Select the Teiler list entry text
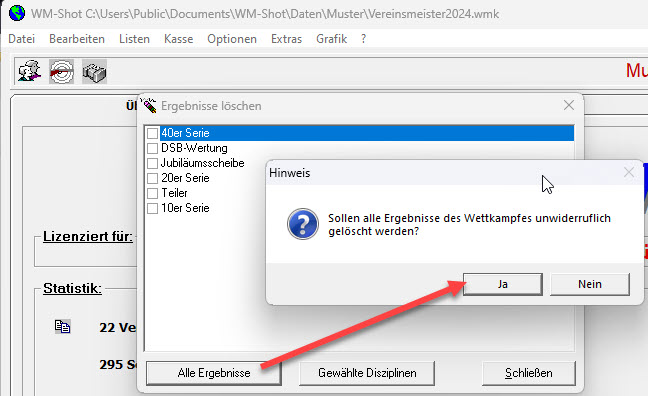Image resolution: width=648 pixels, height=396 pixels. click(x=174, y=193)
